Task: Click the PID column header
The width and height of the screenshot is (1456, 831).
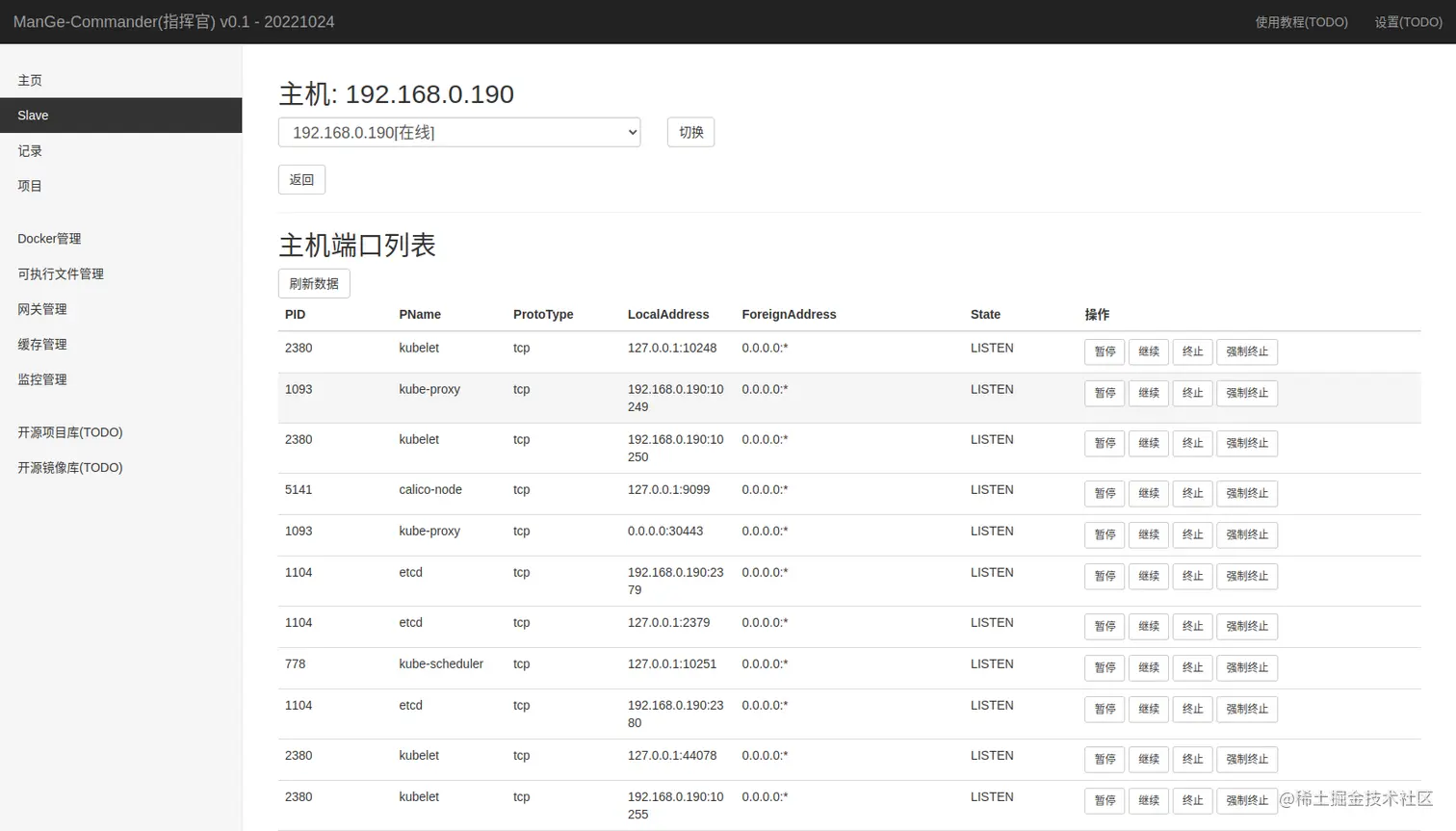Action: [x=295, y=315]
